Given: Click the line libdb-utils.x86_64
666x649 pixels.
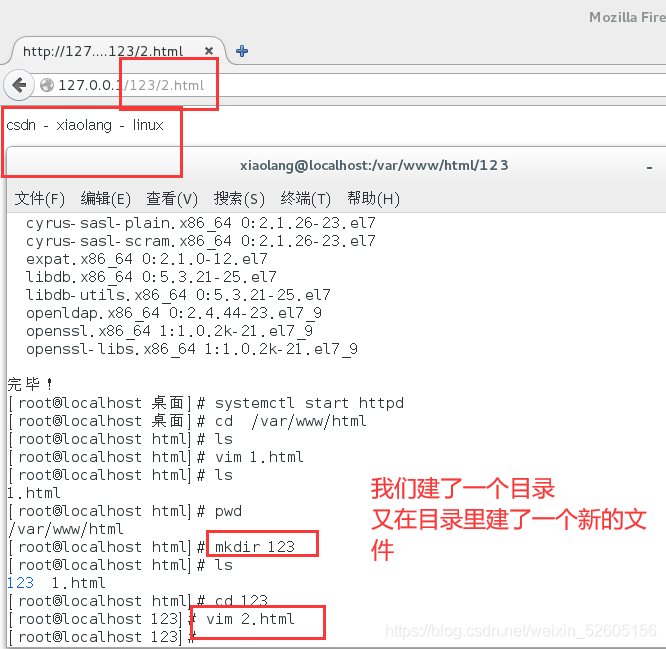Looking at the screenshot, I should tap(178, 295).
